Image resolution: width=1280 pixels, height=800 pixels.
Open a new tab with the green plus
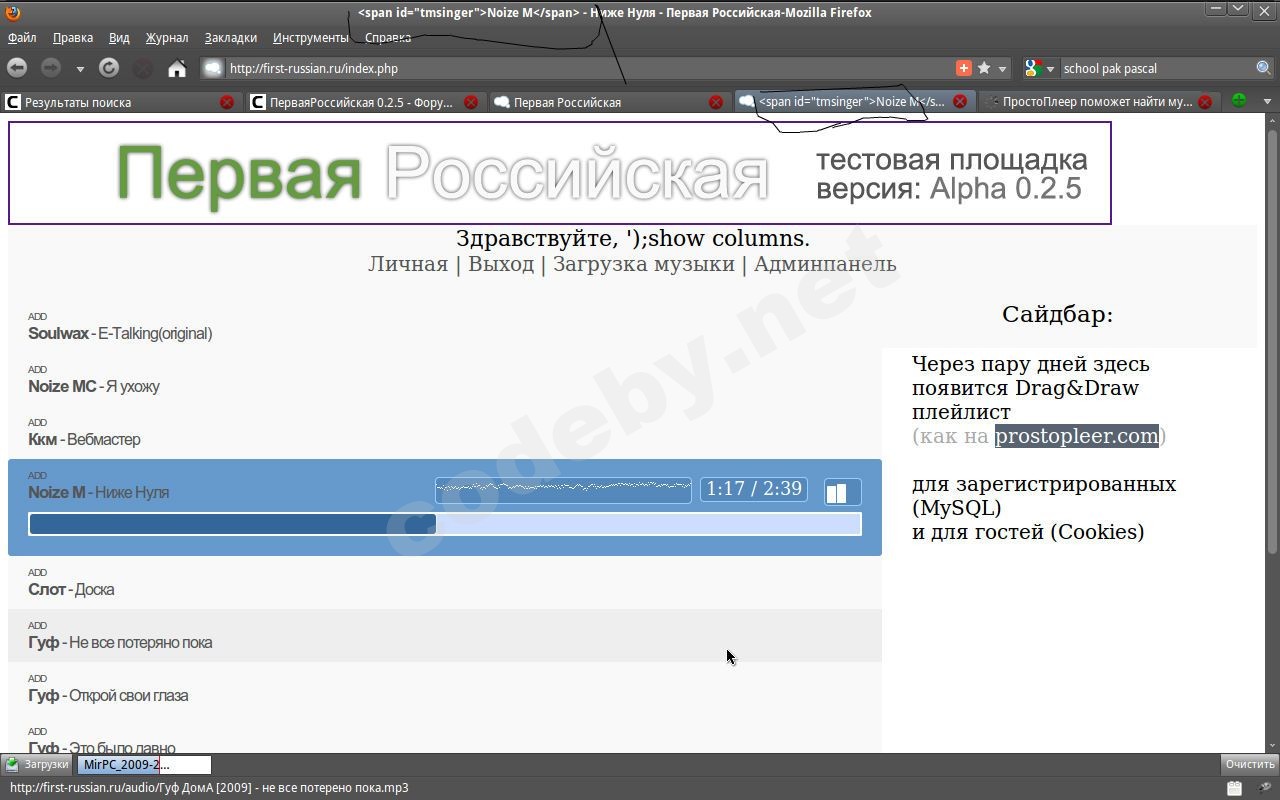1239,101
